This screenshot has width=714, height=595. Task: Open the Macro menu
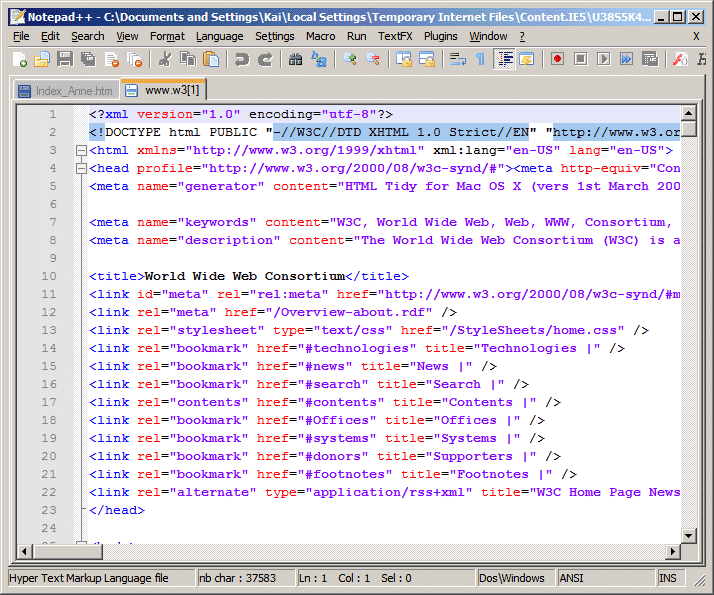[x=321, y=36]
